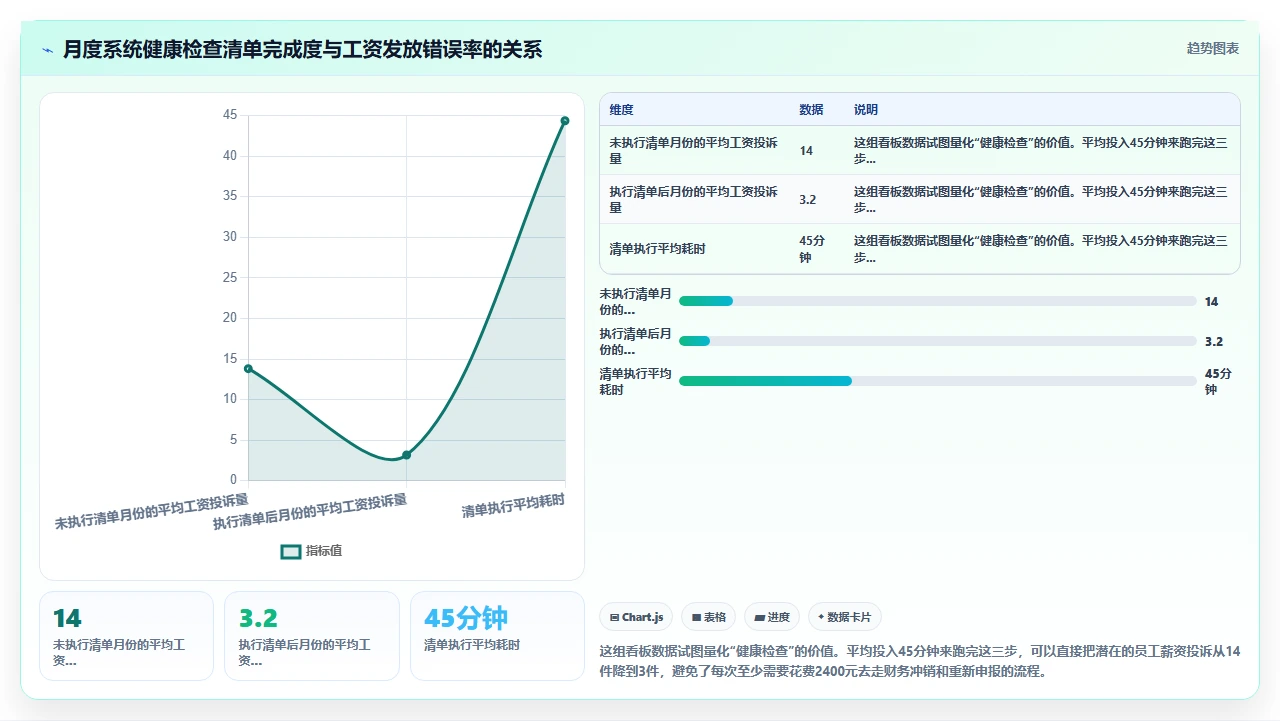Click the 说明 column header
Viewport: 1280px width, 721px height.
866,110
